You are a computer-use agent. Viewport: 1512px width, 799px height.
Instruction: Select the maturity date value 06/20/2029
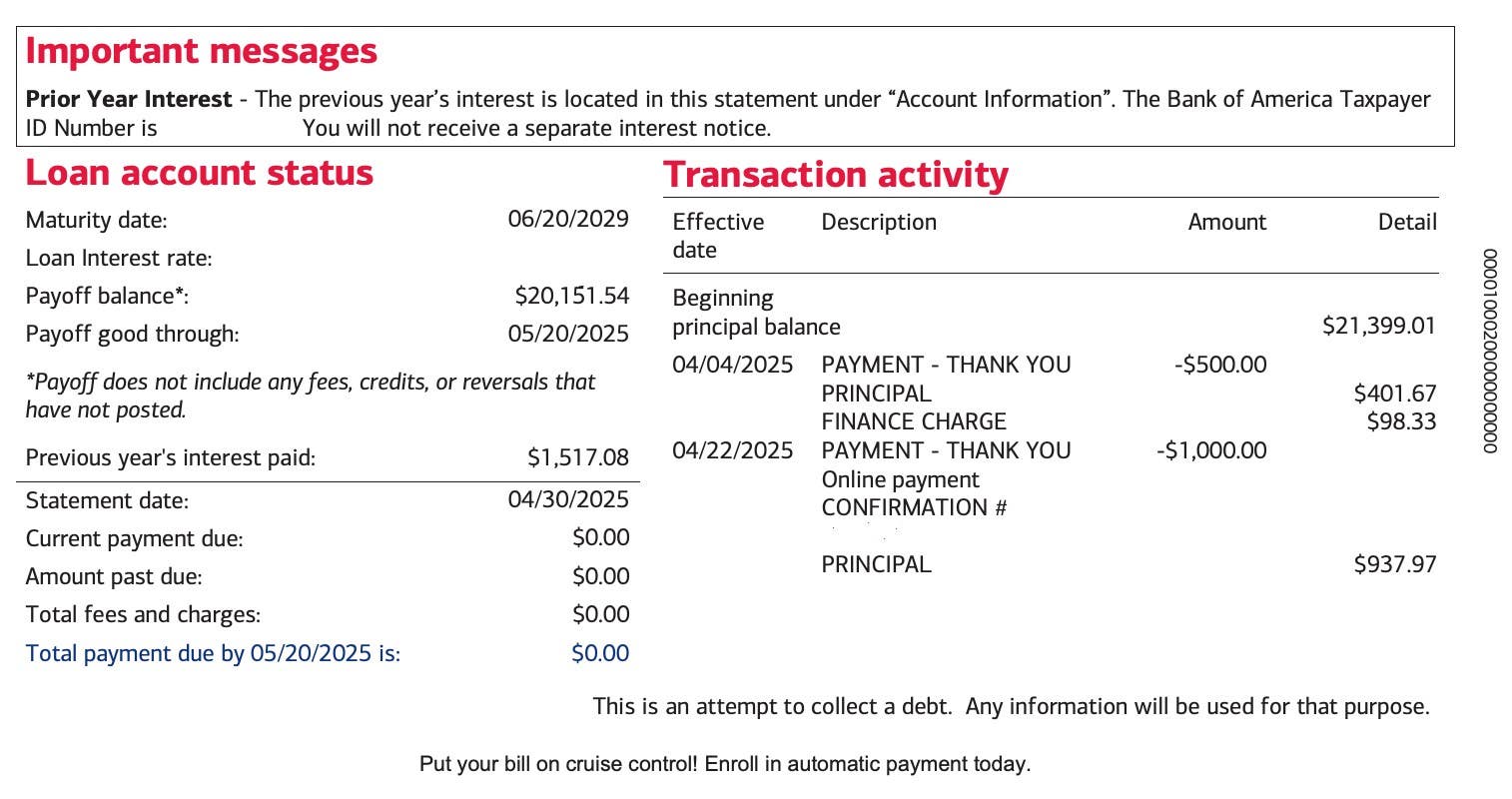[568, 220]
